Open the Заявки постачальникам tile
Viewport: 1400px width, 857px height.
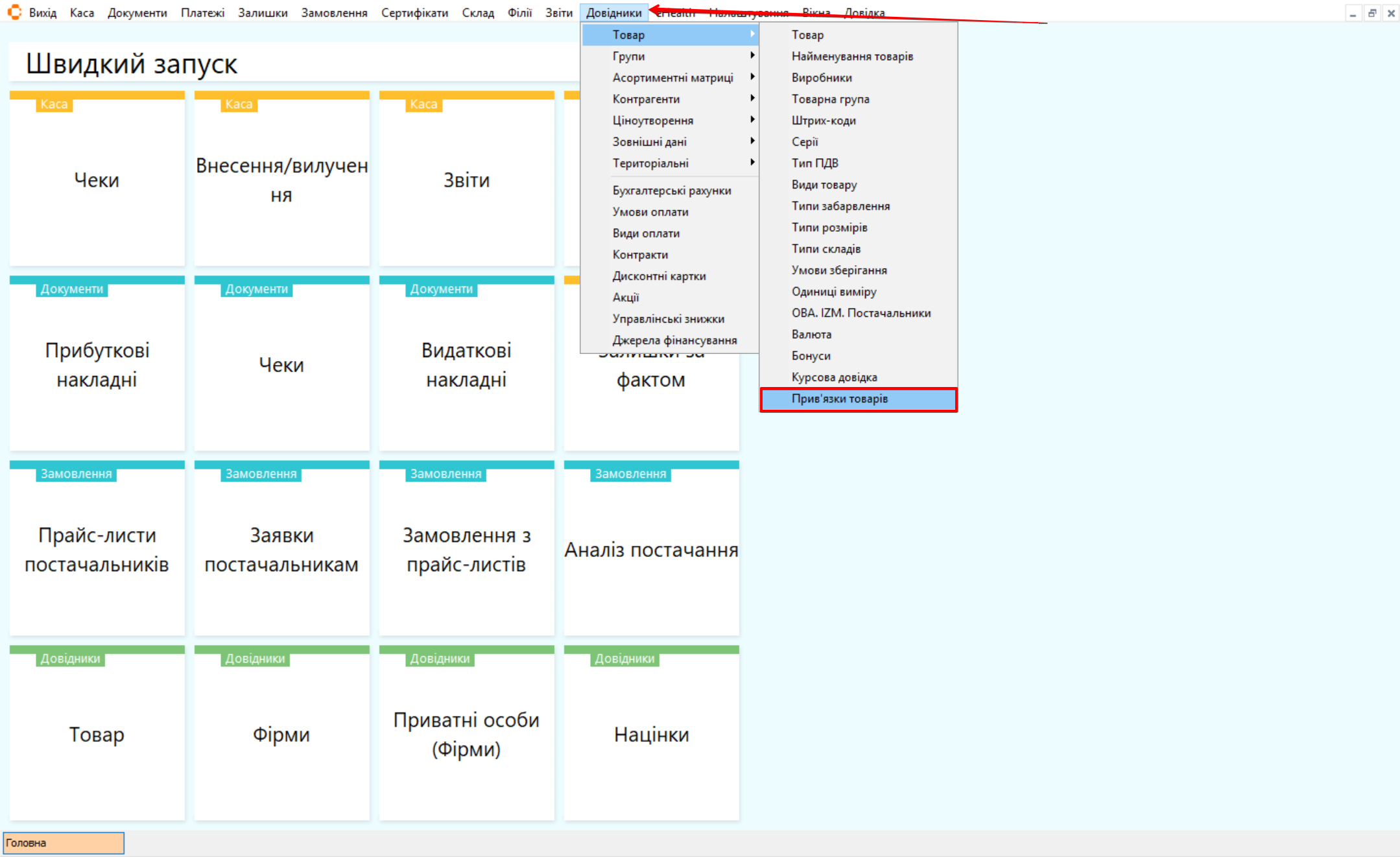point(281,549)
